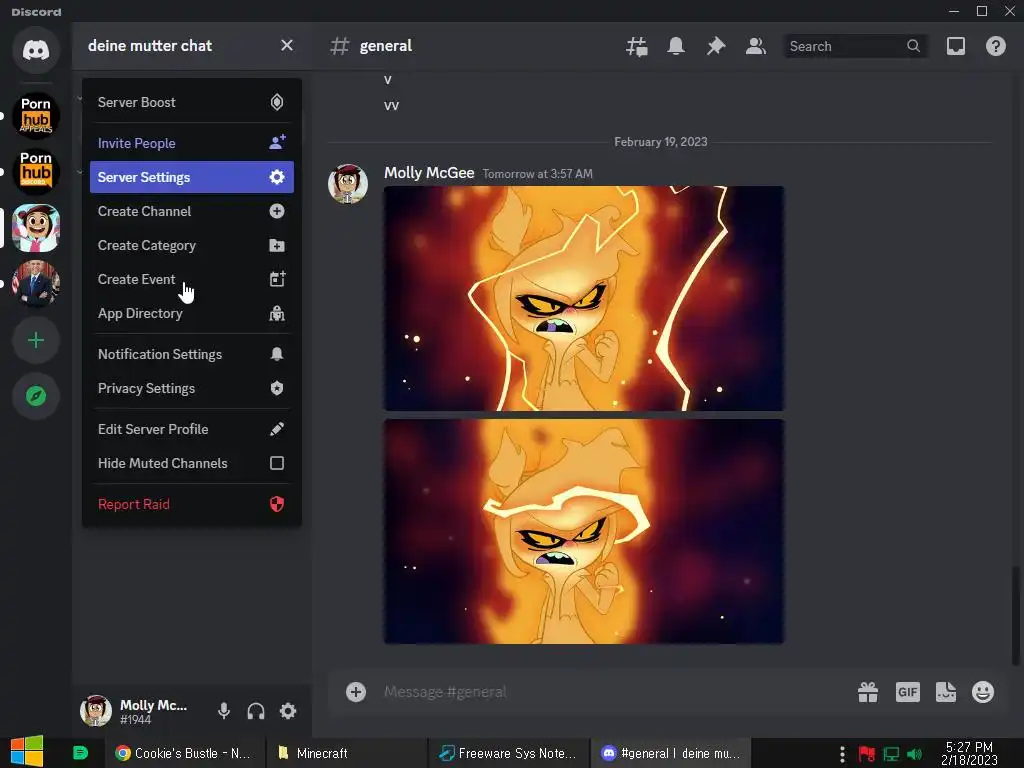Click the chat scrollbar thumb

pyautogui.click(x=1016, y=615)
